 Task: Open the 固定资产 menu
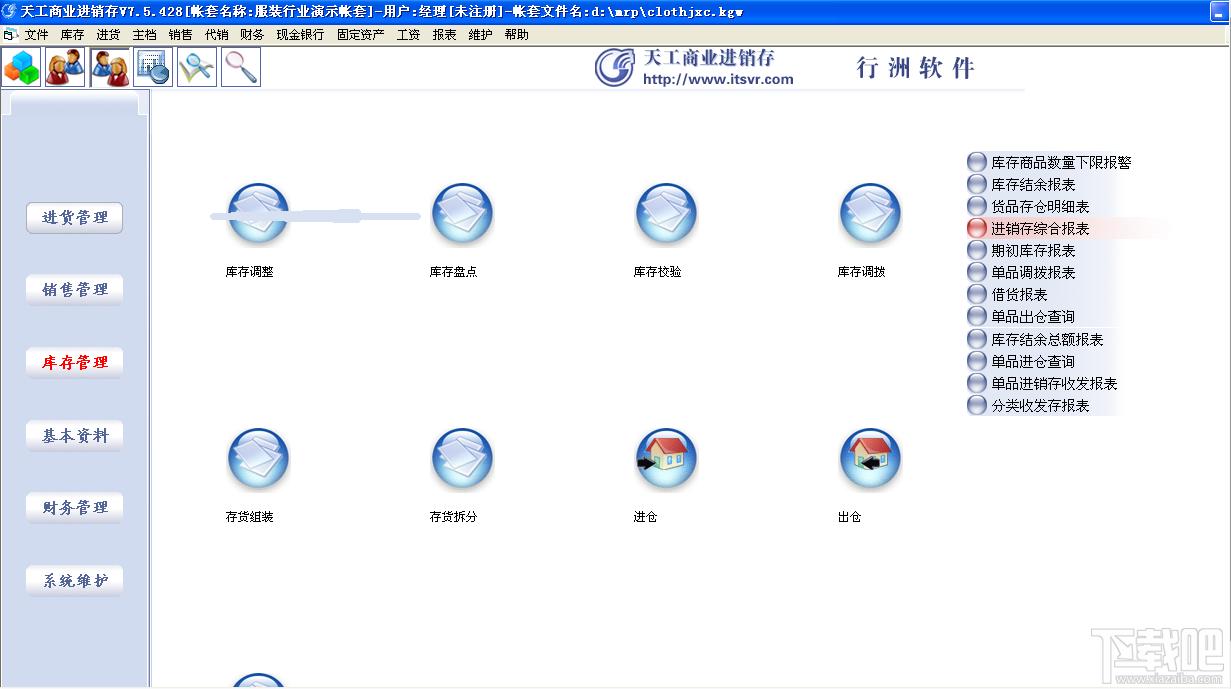(360, 34)
